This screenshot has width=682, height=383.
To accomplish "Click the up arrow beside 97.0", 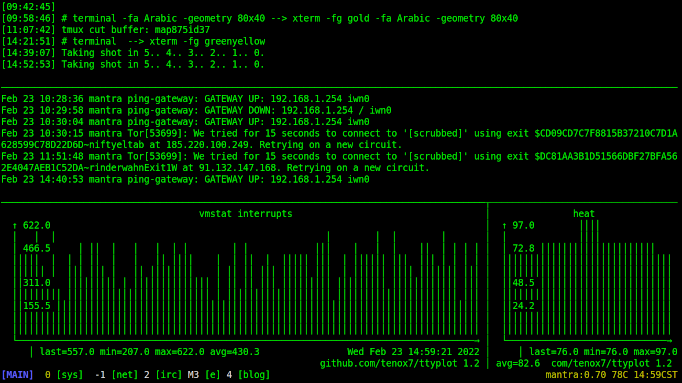I will click(x=504, y=226).
